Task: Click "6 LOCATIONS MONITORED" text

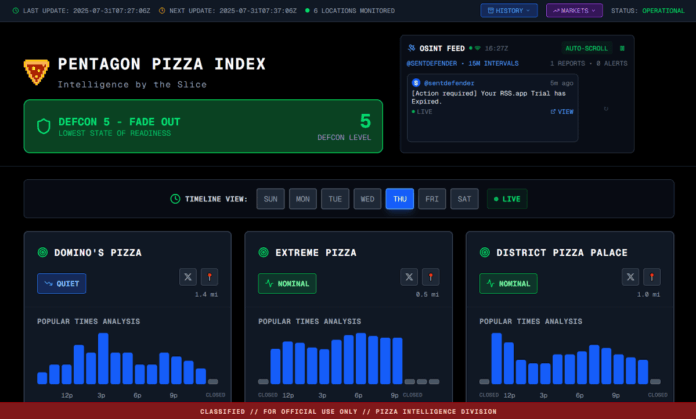Action: click(354, 10)
